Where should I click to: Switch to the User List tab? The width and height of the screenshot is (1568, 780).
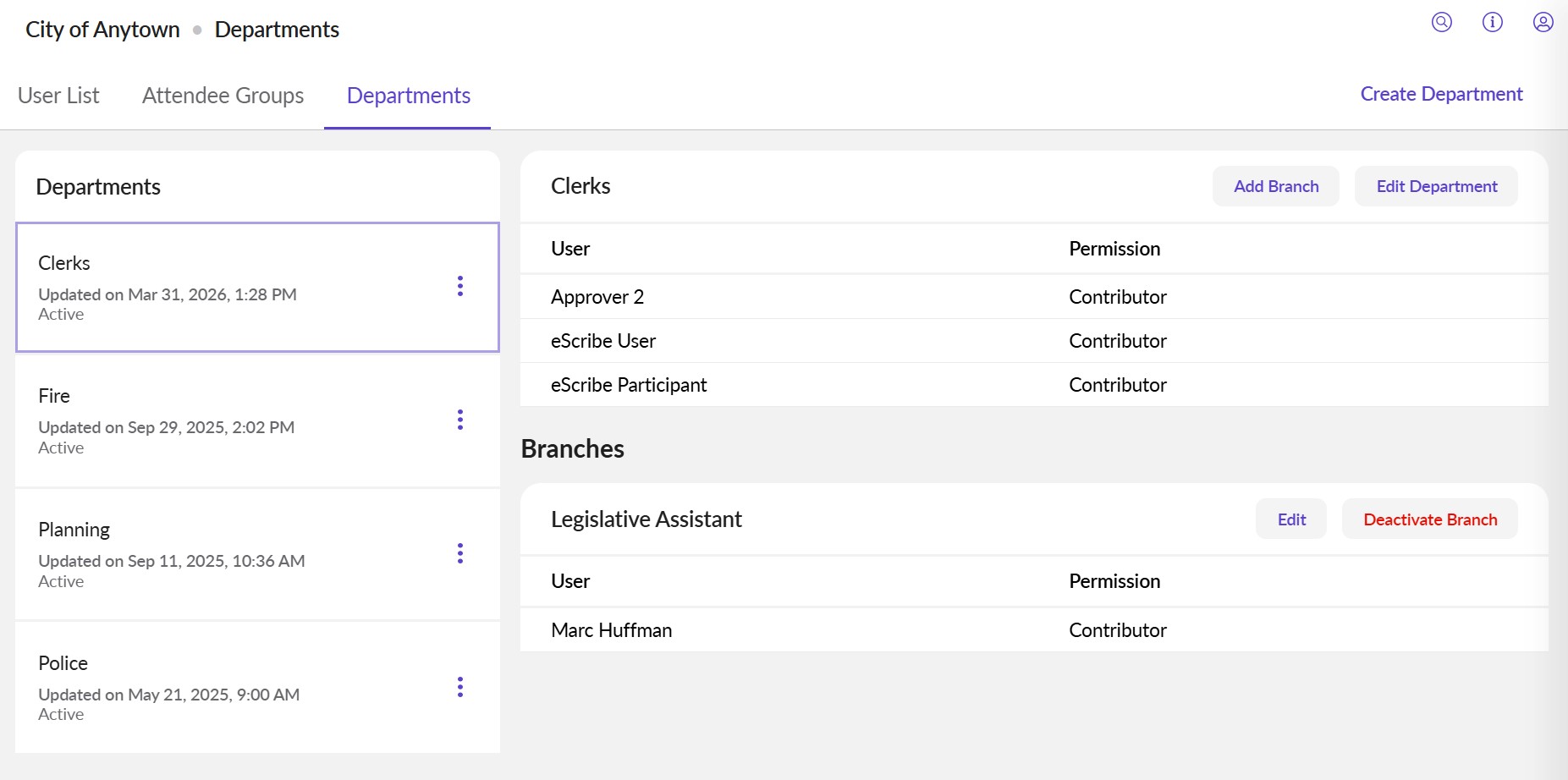click(58, 96)
